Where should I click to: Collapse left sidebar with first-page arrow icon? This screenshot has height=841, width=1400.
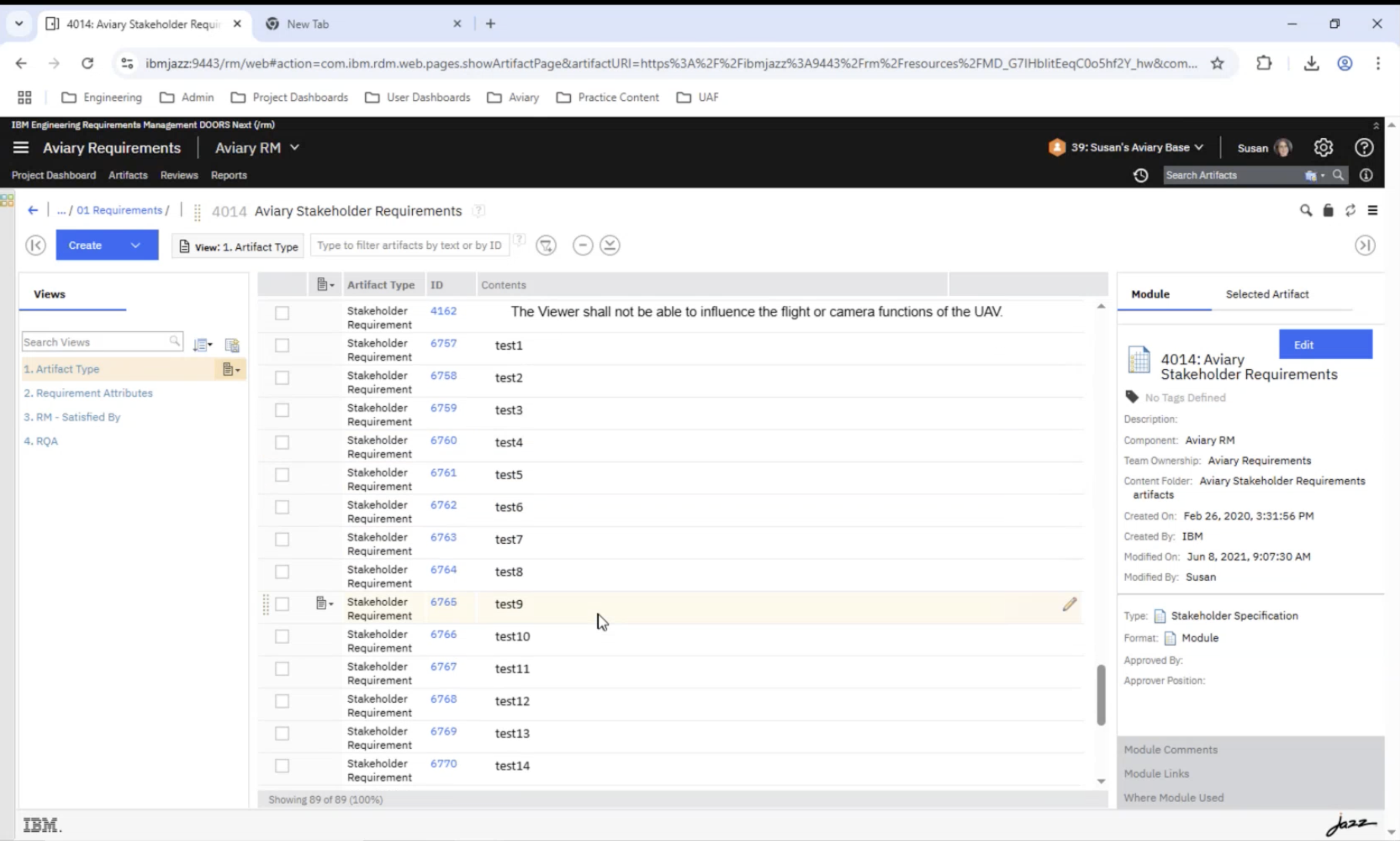[35, 245]
